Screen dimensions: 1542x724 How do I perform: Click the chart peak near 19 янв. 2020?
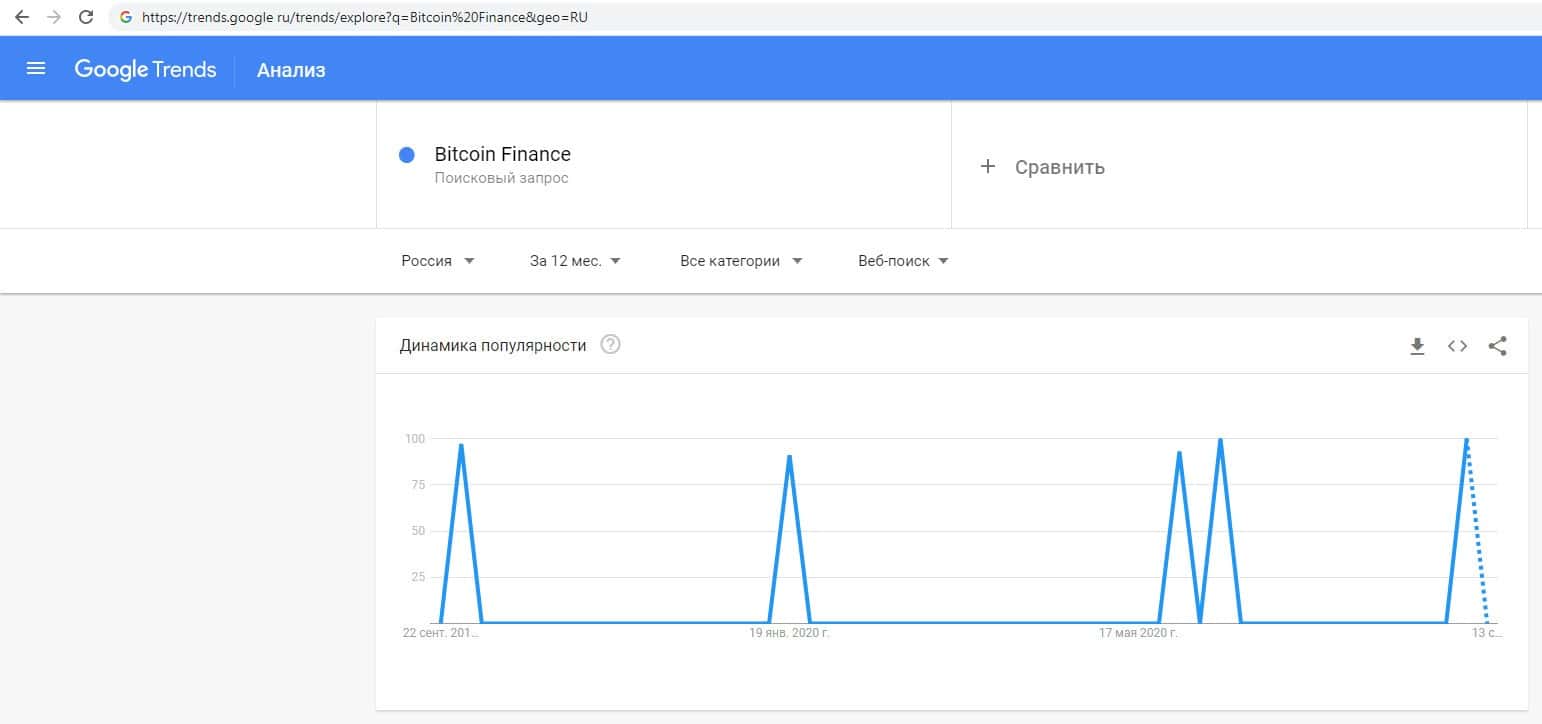(x=790, y=458)
